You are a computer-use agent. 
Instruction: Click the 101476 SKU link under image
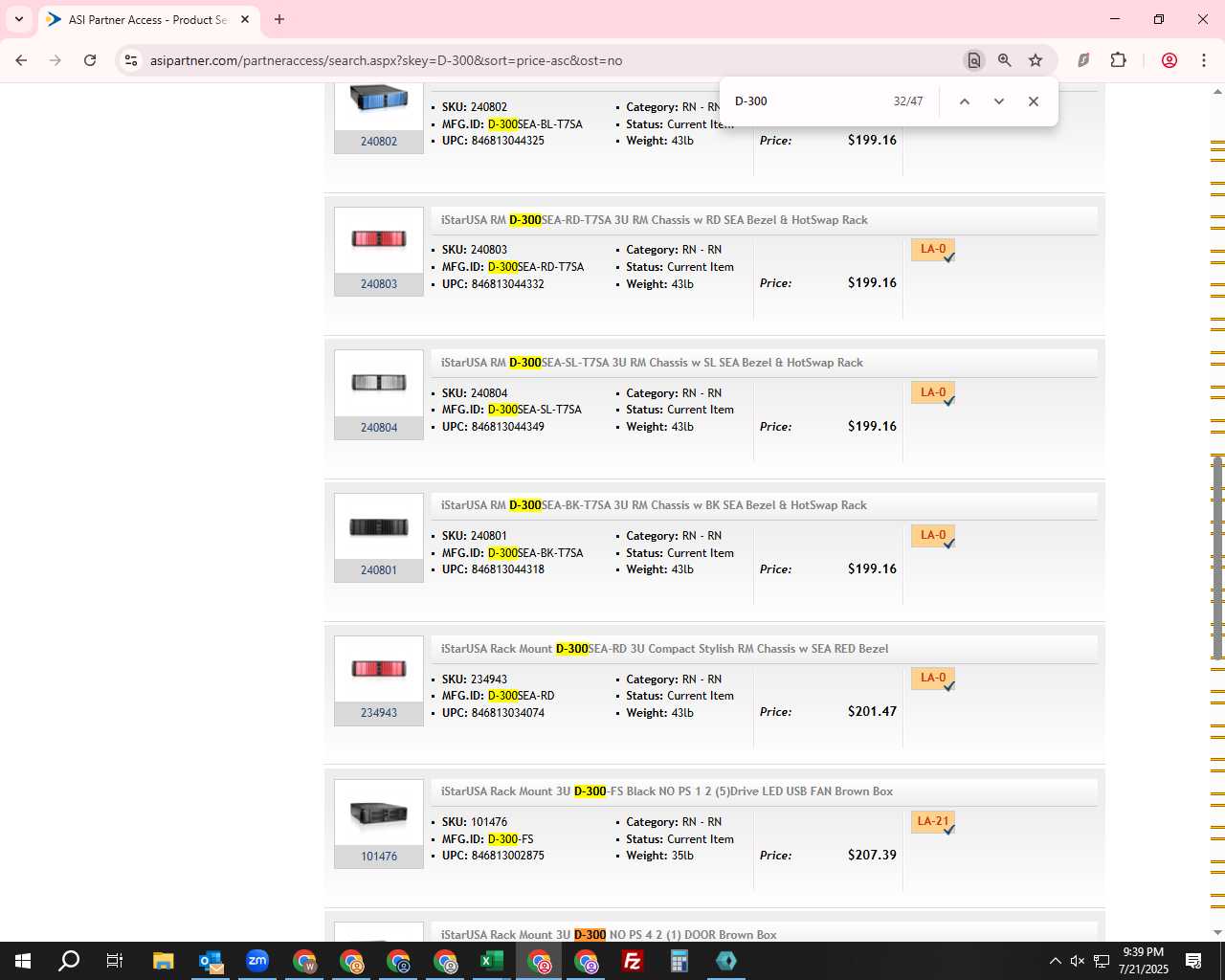(379, 857)
